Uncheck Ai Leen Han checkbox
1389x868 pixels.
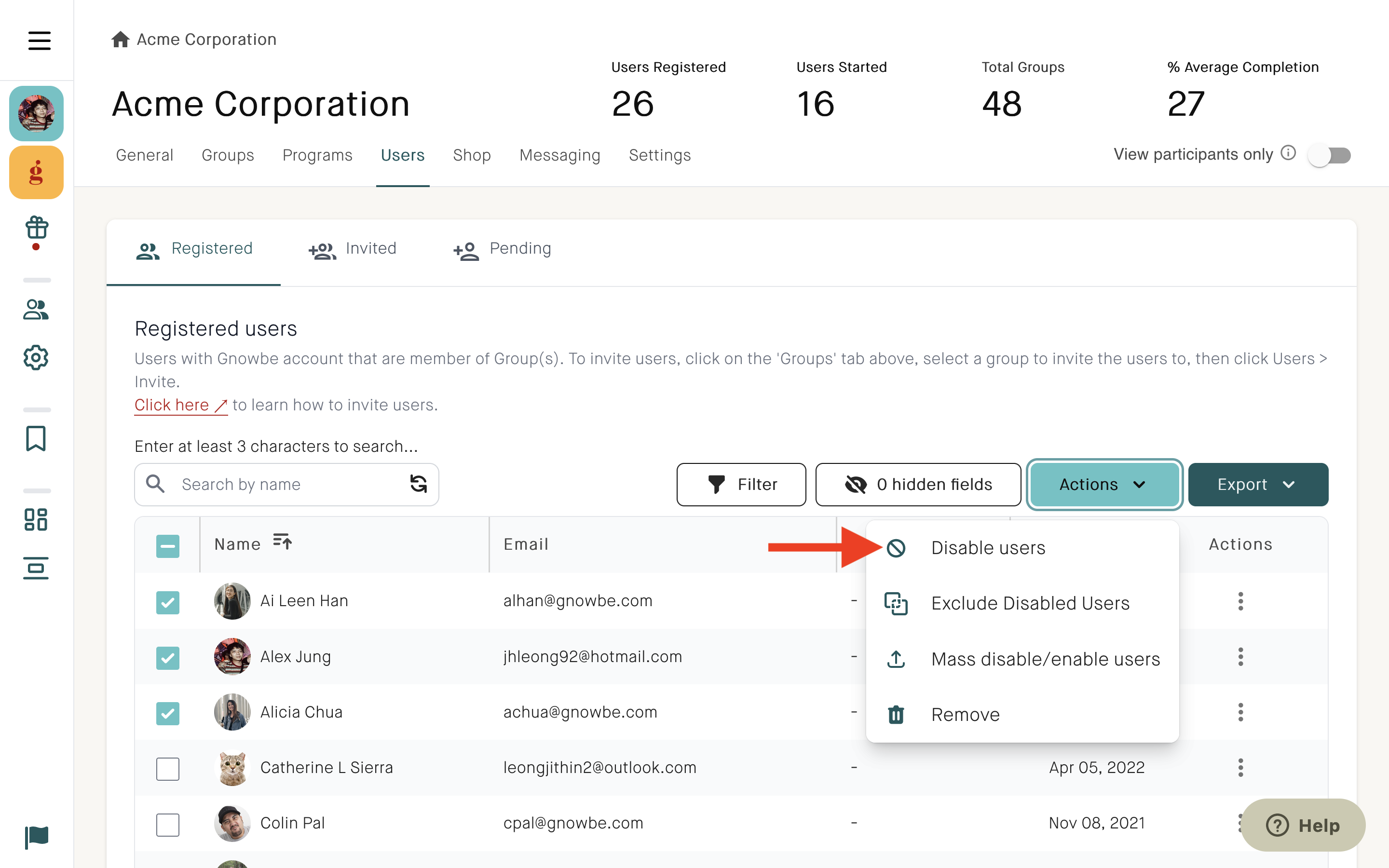pyautogui.click(x=168, y=602)
